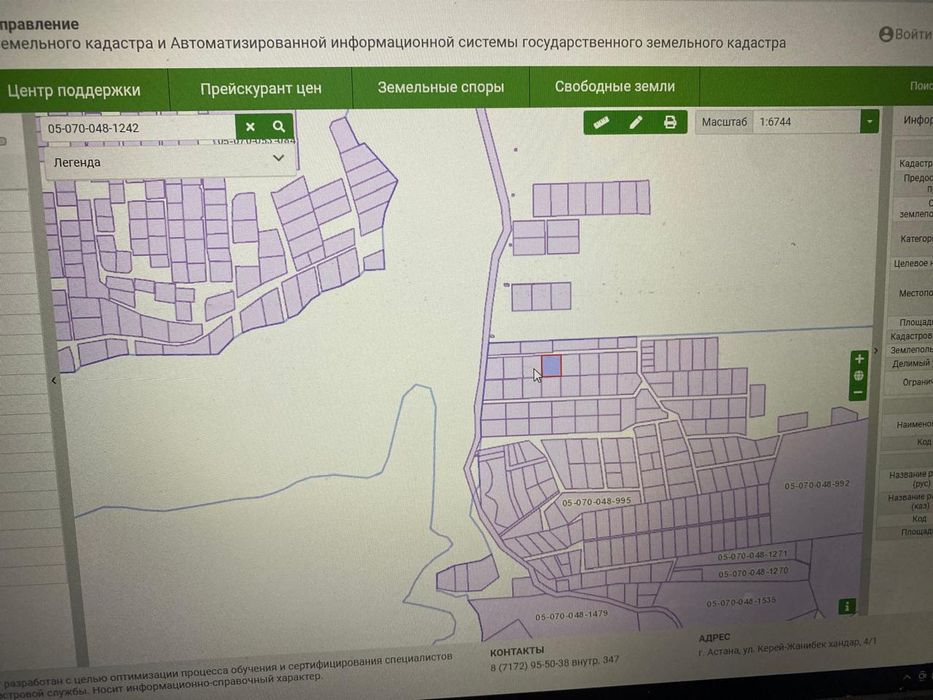This screenshot has height=700, width=933.
Task: Click parcel labeled 05-070-048-1535
Action: (x=741, y=602)
